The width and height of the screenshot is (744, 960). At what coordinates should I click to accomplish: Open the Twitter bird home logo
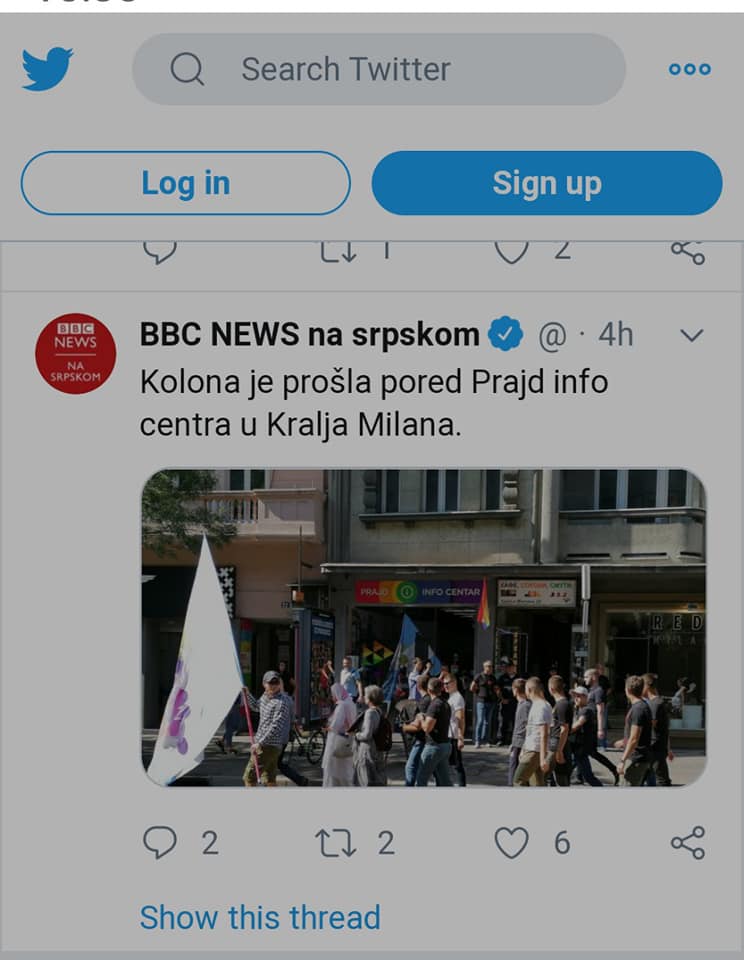coord(48,68)
